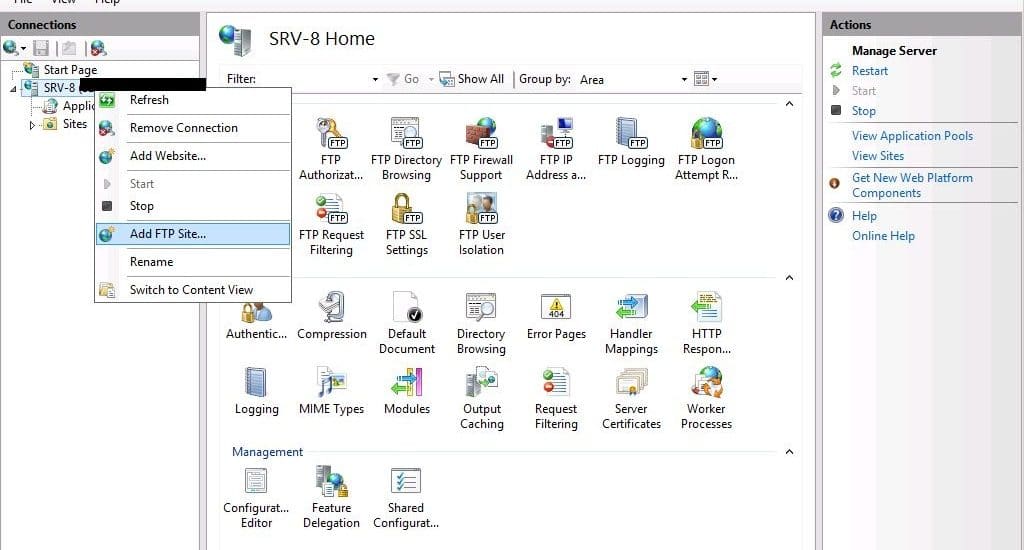
Task: Focus the Filter text input field
Action: [313, 79]
